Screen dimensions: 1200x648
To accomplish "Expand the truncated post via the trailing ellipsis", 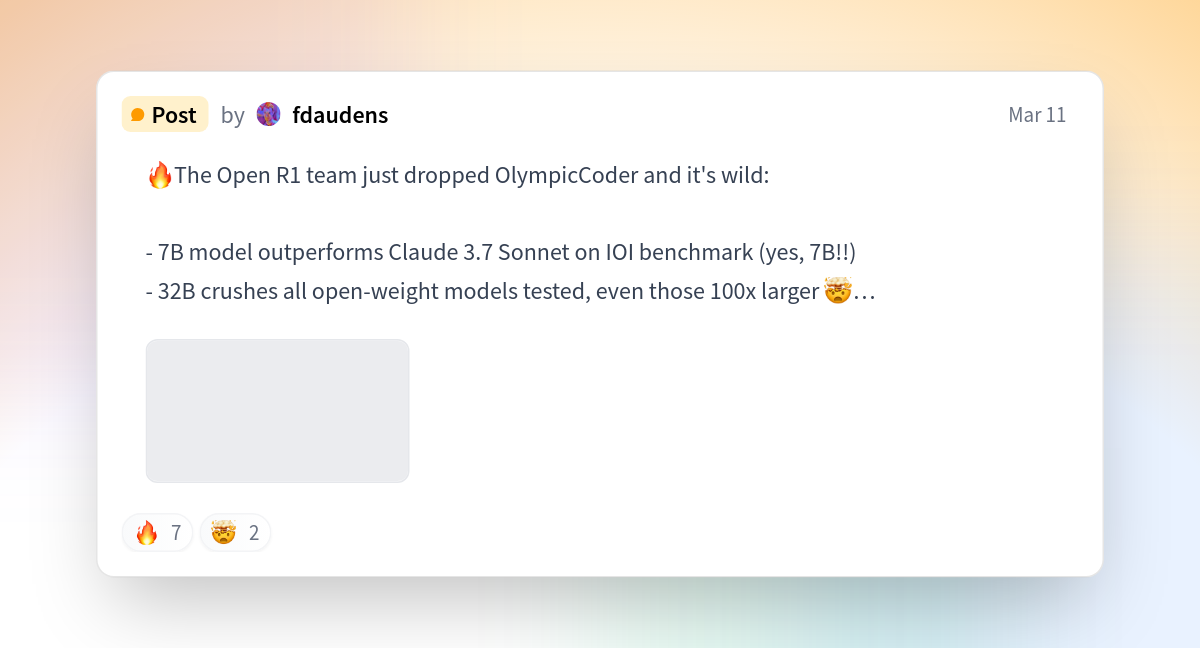I will point(864,292).
